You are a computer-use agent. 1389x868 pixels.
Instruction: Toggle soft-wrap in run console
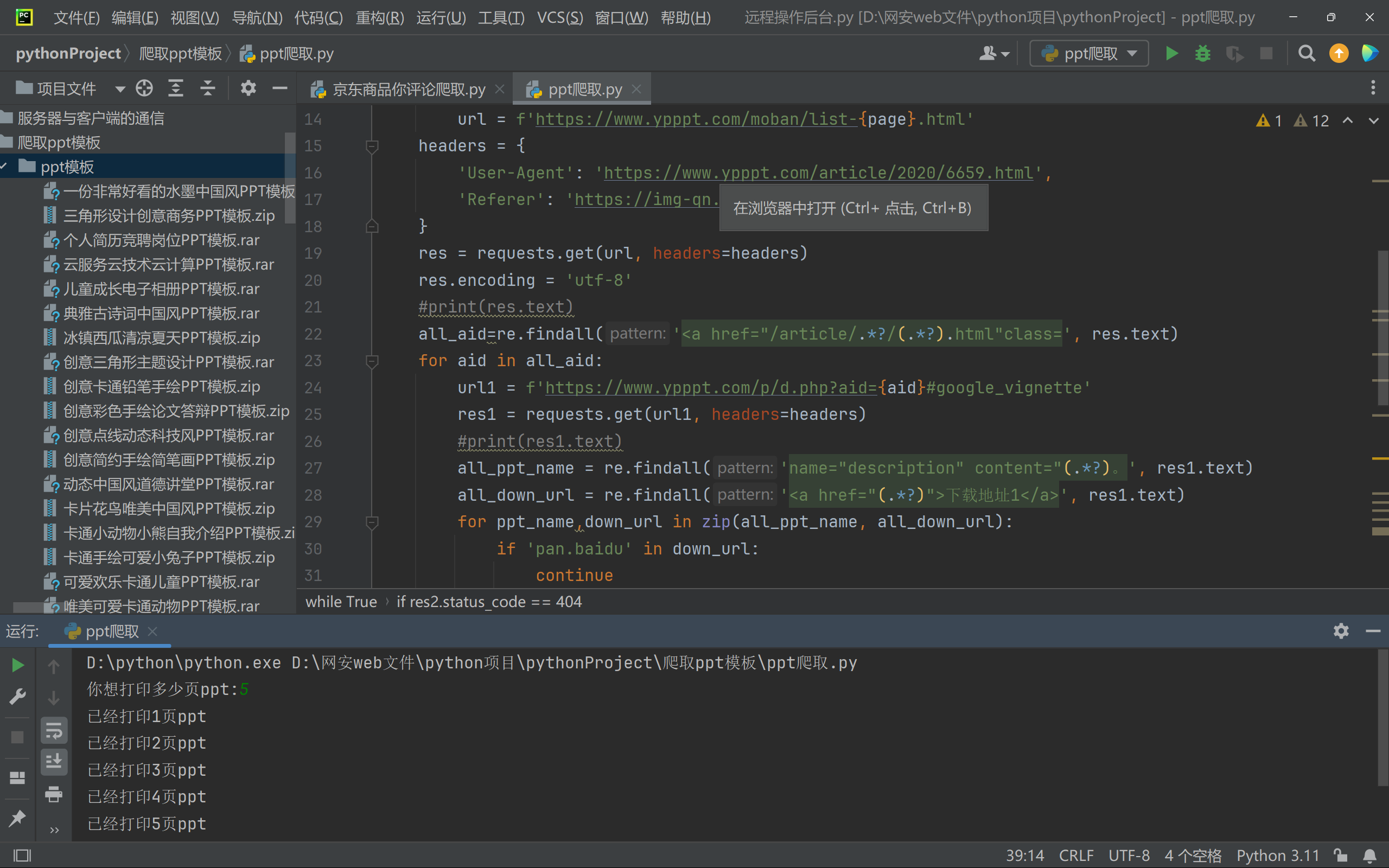coord(54,731)
